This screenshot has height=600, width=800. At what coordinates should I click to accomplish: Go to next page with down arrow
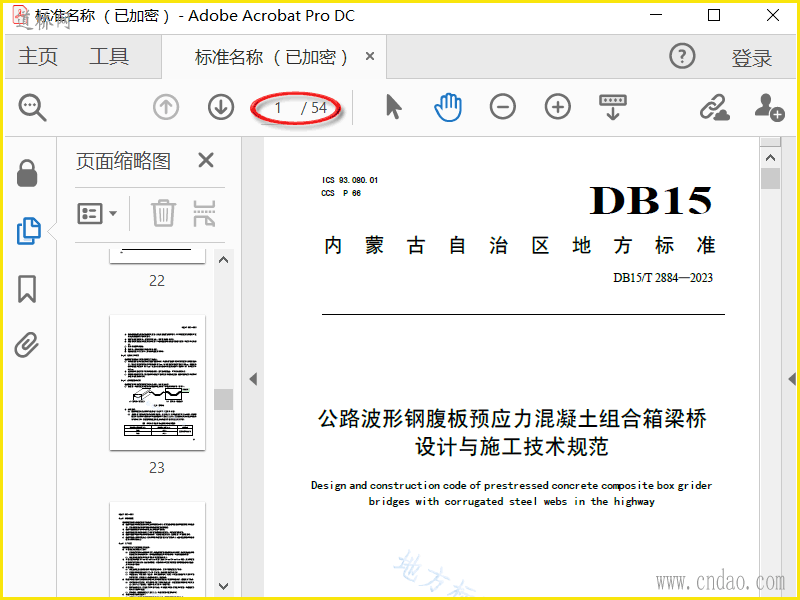pos(221,108)
